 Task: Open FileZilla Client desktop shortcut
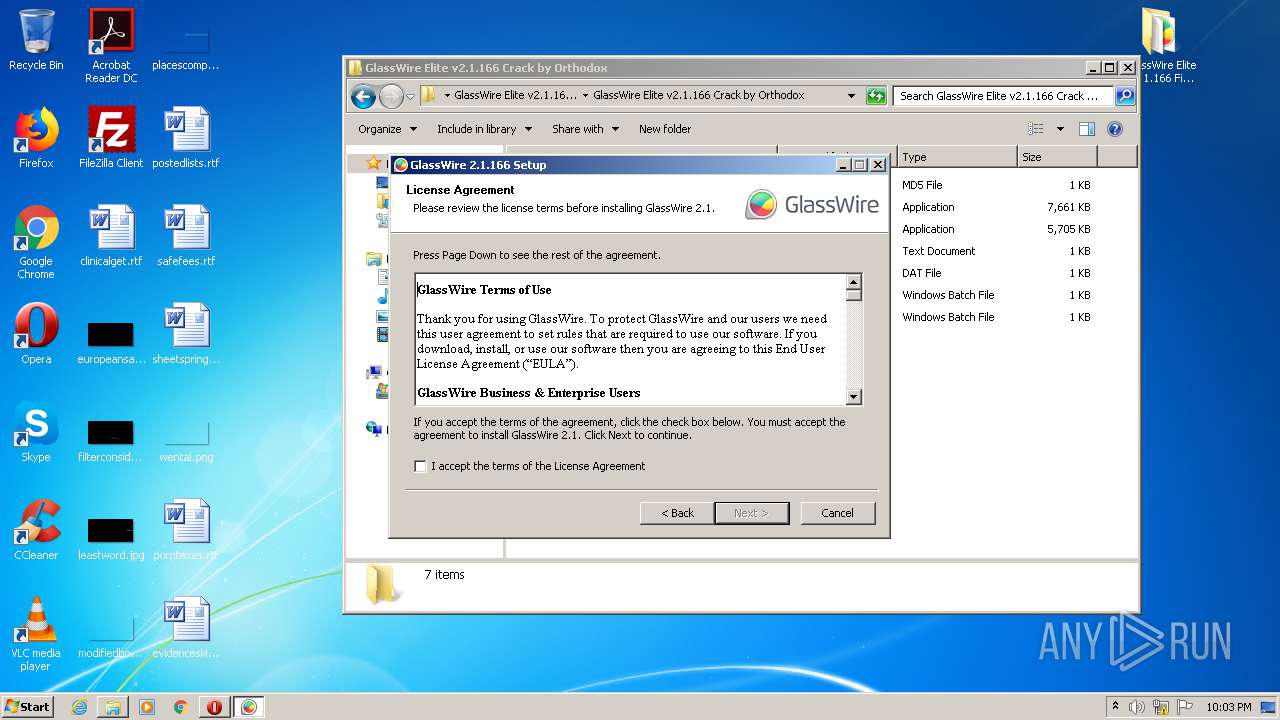pos(111,138)
